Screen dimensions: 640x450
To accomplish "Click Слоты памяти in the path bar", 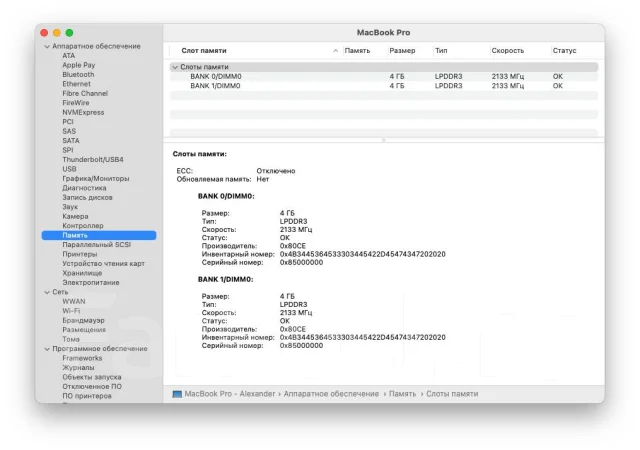I will pos(452,394).
